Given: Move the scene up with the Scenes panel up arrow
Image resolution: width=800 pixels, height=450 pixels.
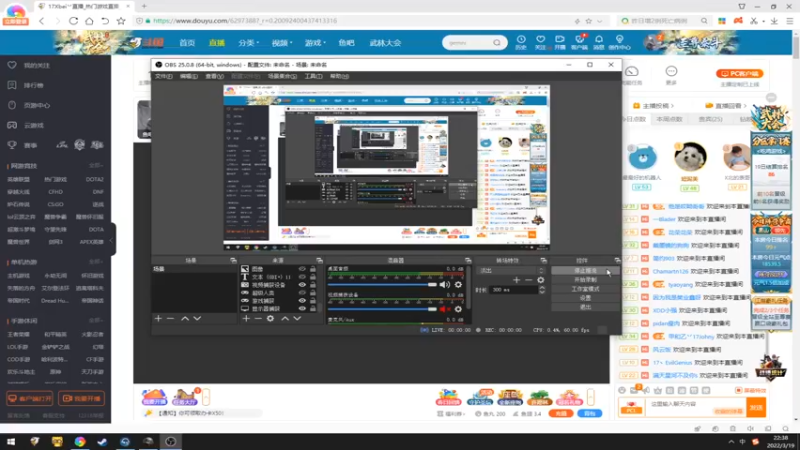Looking at the screenshot, I should [x=185, y=318].
